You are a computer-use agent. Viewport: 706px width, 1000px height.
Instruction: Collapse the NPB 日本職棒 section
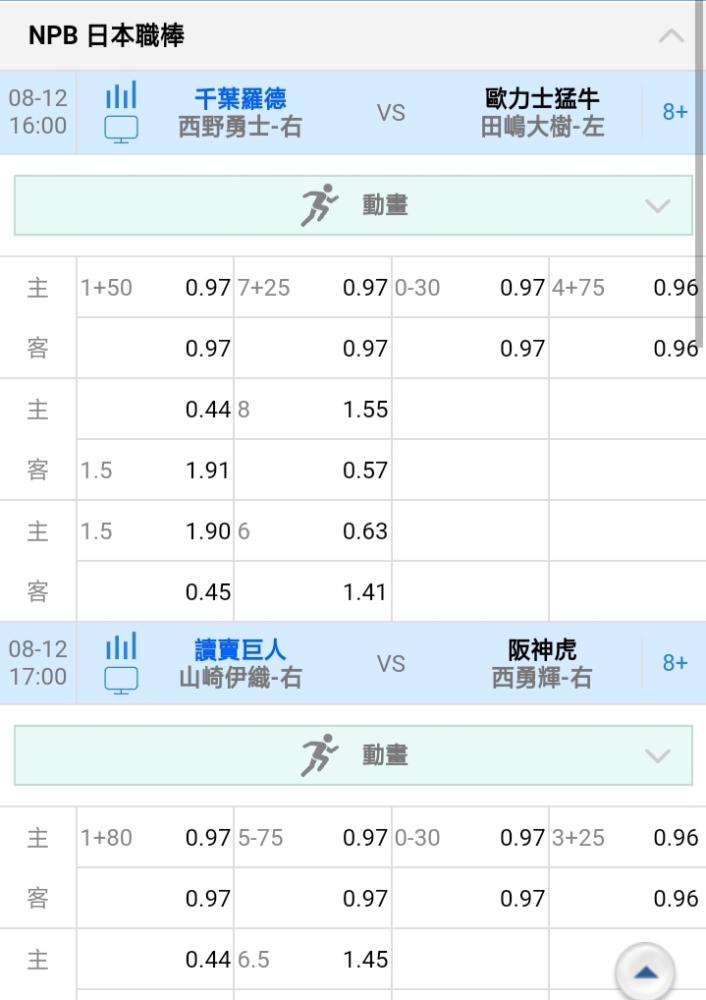(671, 36)
